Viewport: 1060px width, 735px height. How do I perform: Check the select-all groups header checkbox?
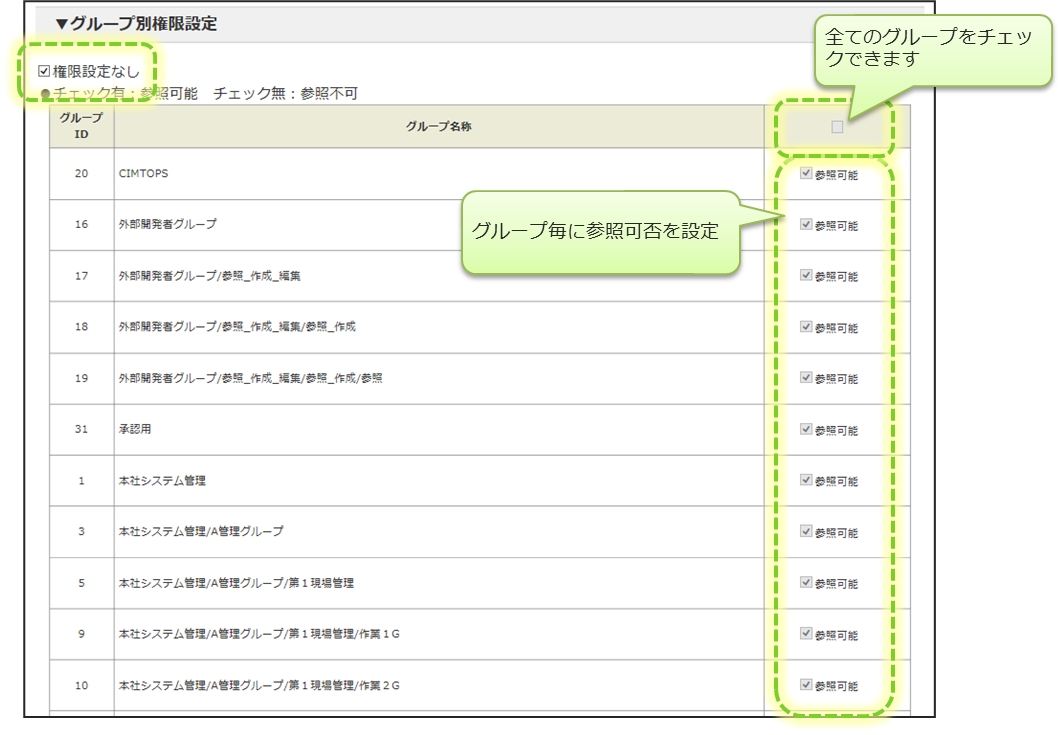837,127
